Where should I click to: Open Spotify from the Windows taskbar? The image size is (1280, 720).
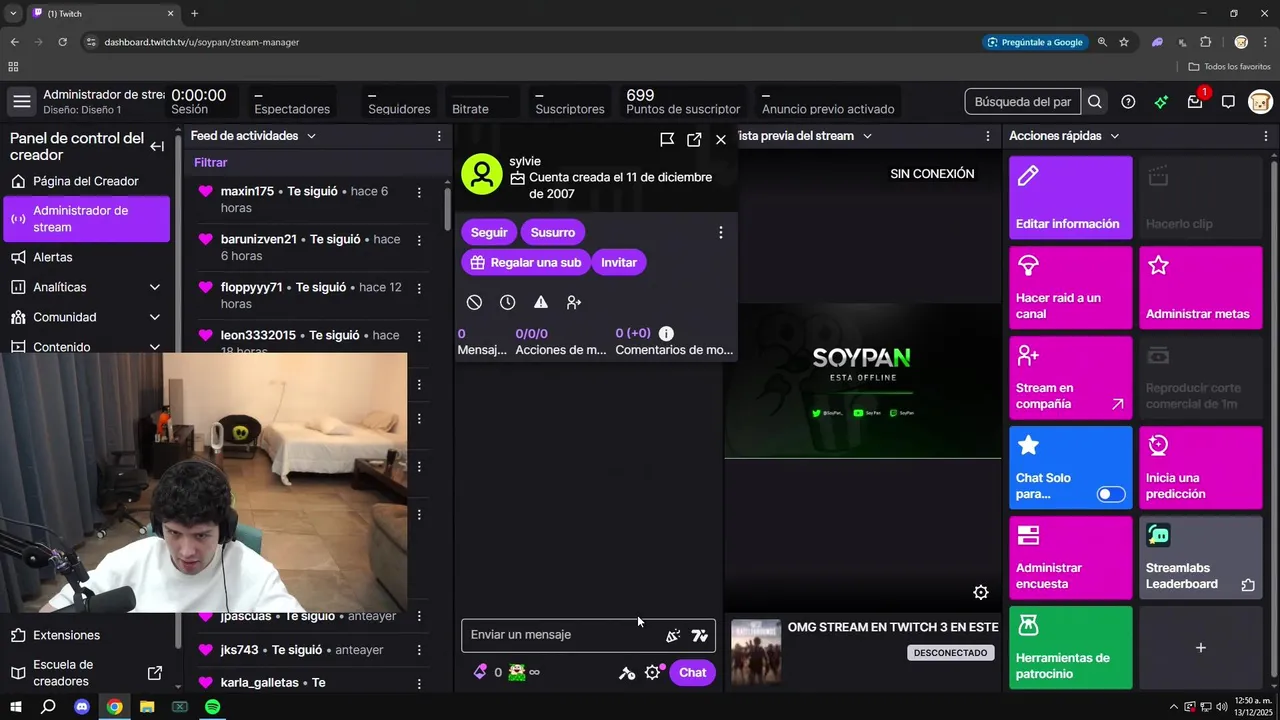[x=212, y=707]
